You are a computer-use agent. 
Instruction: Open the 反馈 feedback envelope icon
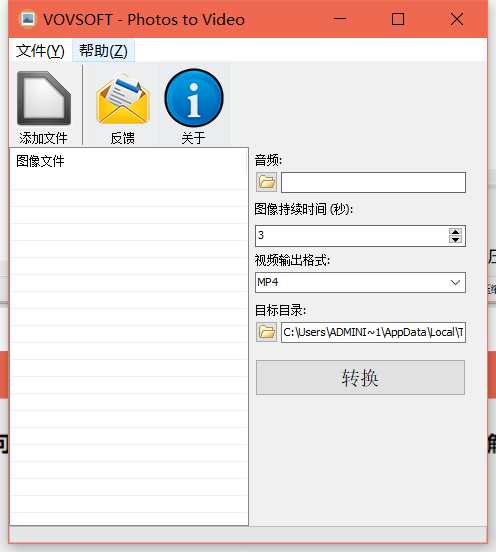click(123, 99)
